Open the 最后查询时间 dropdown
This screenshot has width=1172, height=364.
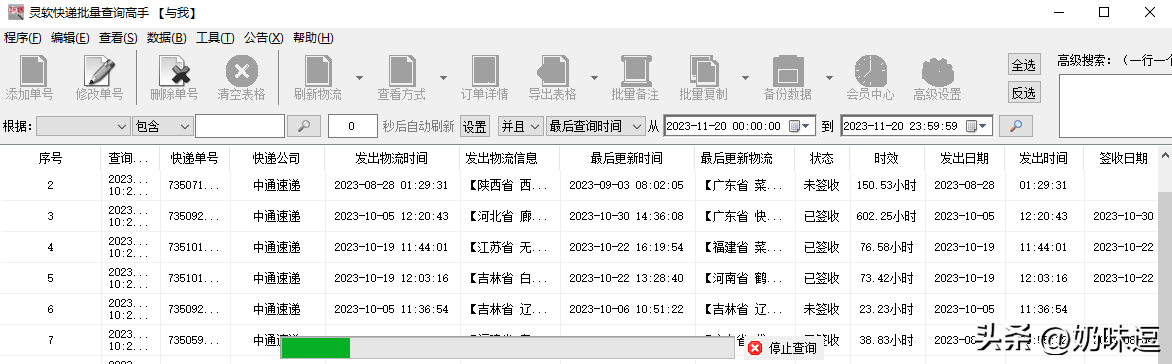(595, 126)
